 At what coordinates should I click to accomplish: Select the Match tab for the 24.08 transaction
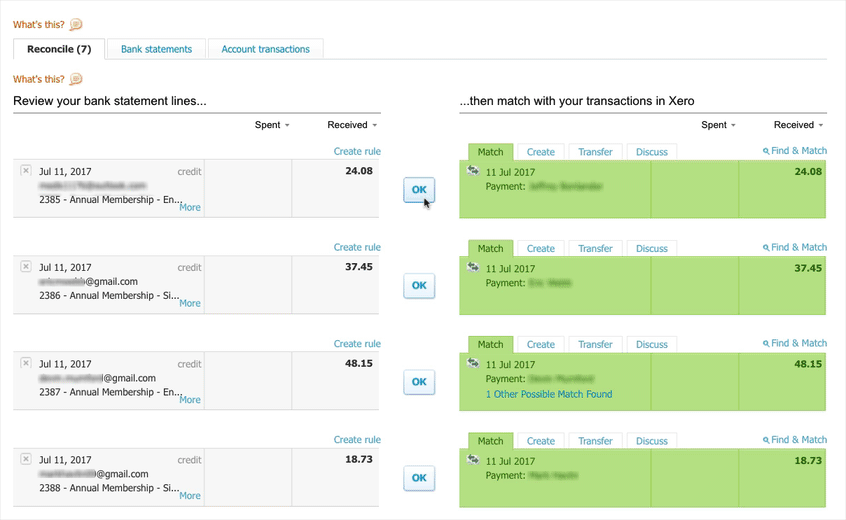[x=490, y=152]
